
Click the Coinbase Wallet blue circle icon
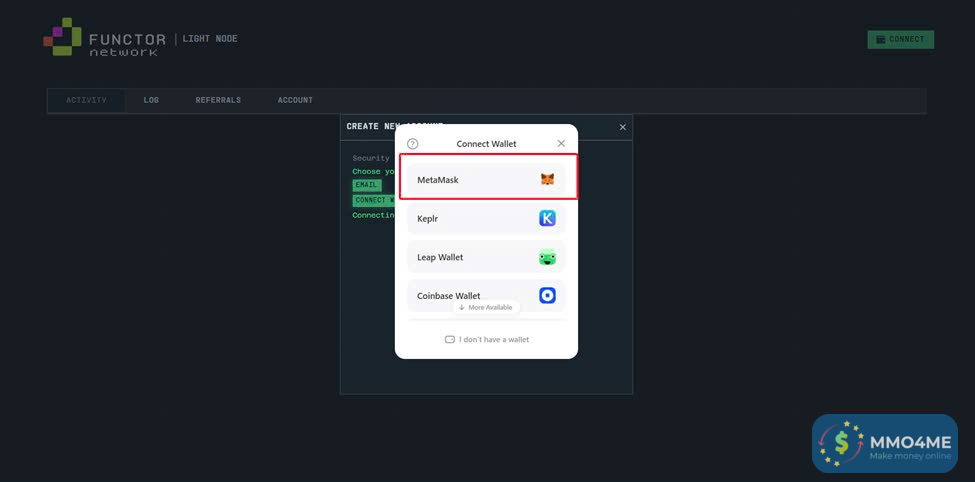547,295
